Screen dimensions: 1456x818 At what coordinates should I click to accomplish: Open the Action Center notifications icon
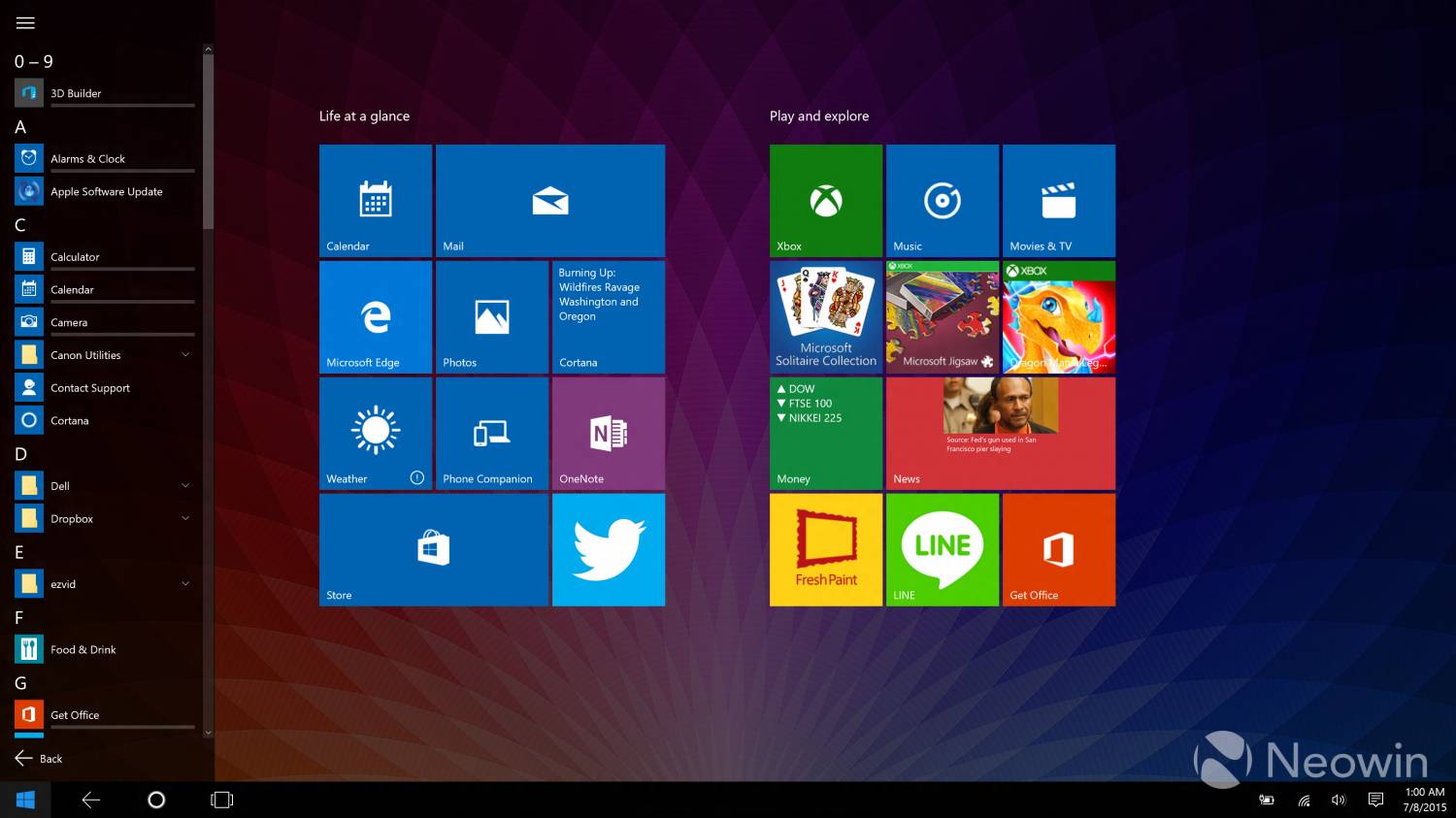click(1375, 800)
